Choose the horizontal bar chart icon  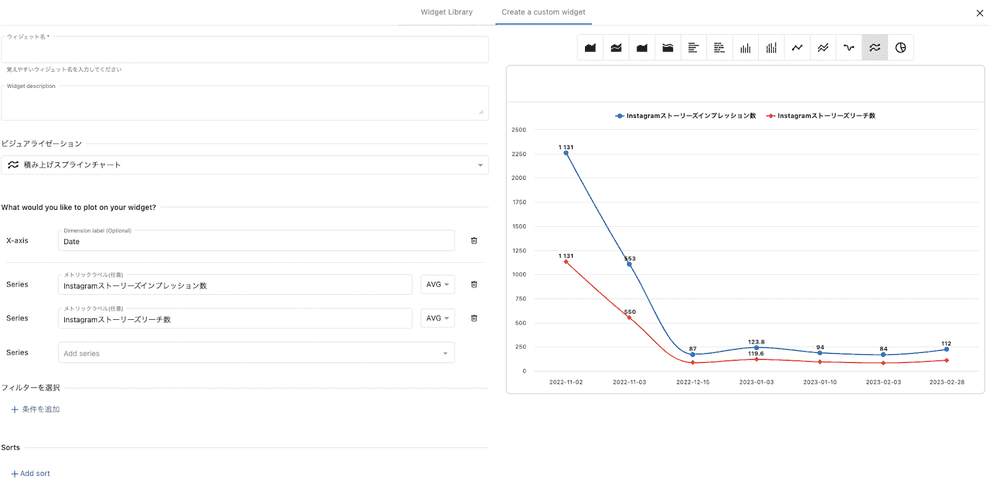click(x=693, y=48)
